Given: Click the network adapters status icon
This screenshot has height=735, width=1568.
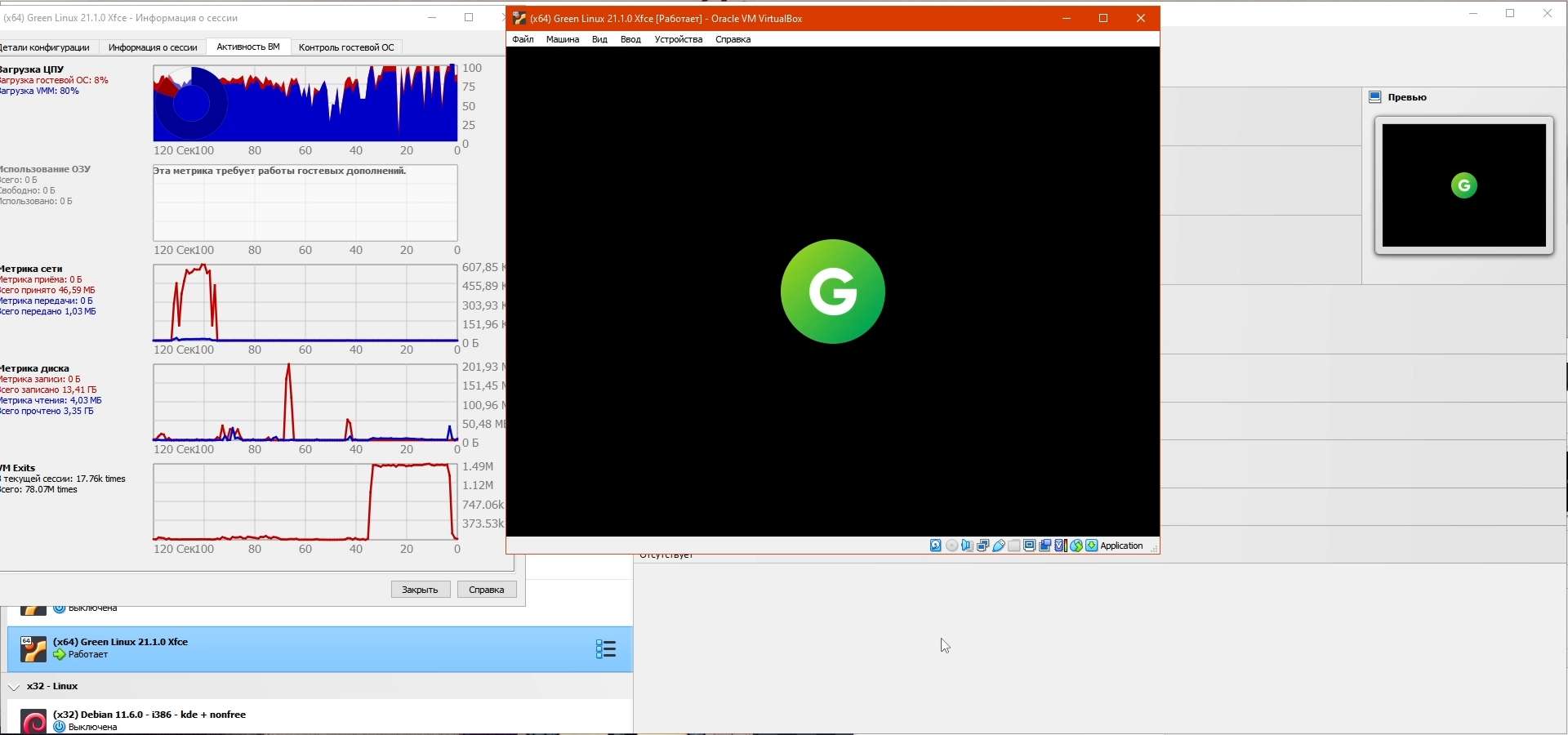Looking at the screenshot, I should click(983, 546).
